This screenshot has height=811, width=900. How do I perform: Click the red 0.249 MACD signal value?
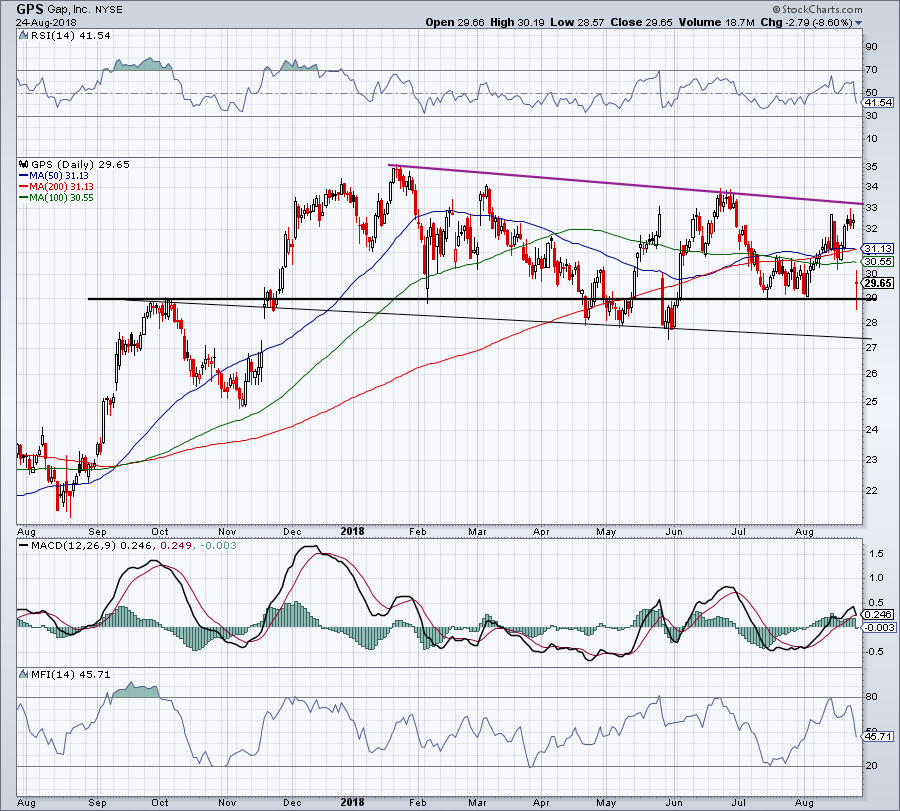176,545
